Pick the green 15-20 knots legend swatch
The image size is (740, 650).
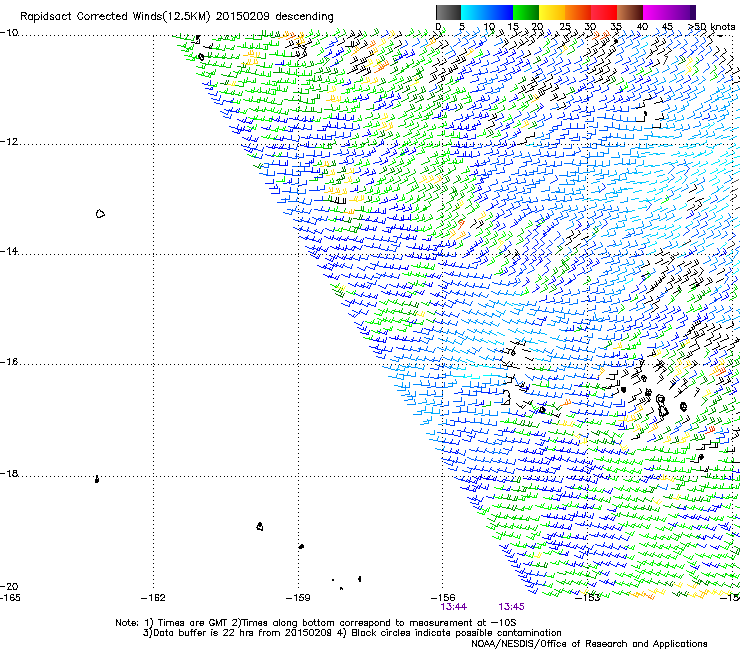pyautogui.click(x=526, y=12)
